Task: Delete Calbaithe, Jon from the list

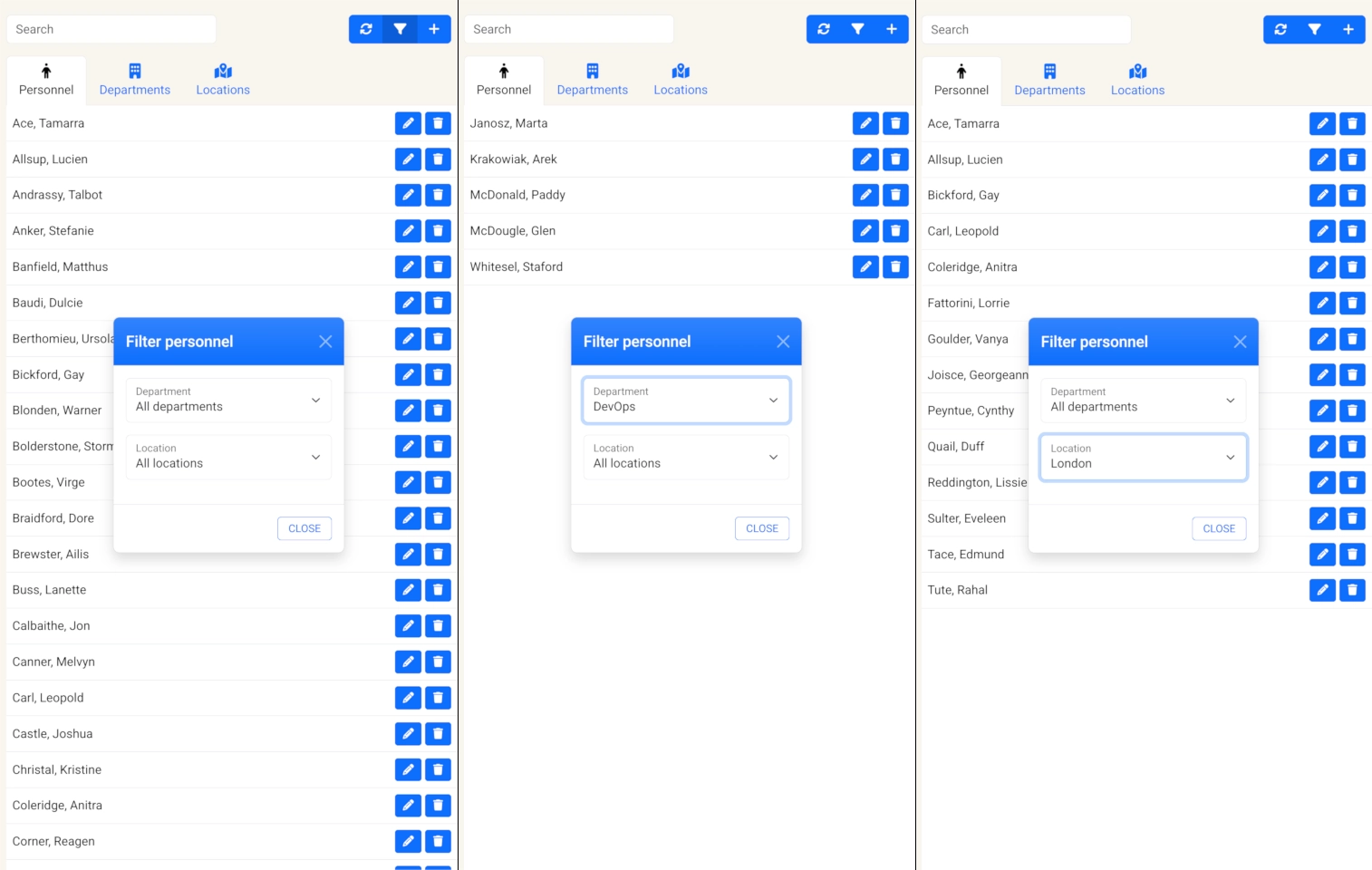Action: pyautogui.click(x=438, y=626)
